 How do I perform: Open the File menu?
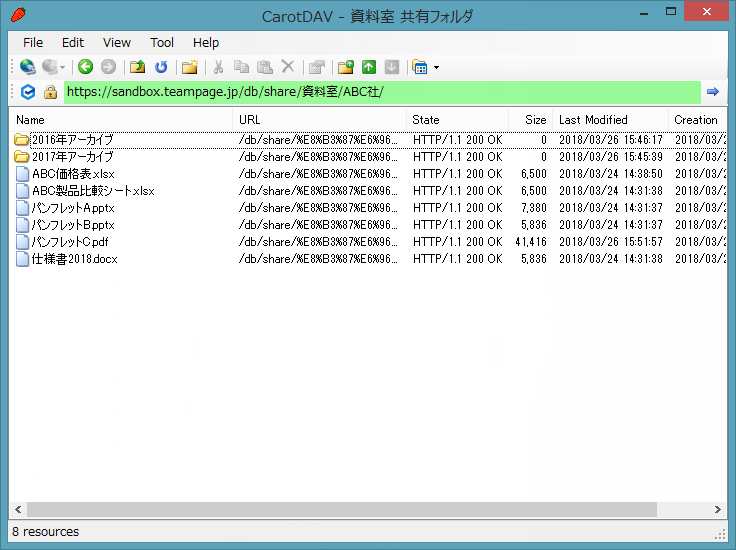[x=33, y=42]
